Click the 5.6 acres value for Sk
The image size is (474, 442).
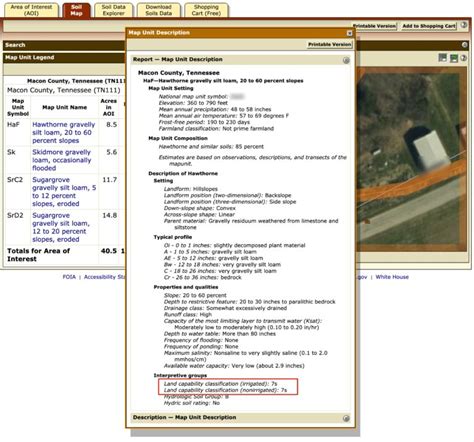click(111, 152)
